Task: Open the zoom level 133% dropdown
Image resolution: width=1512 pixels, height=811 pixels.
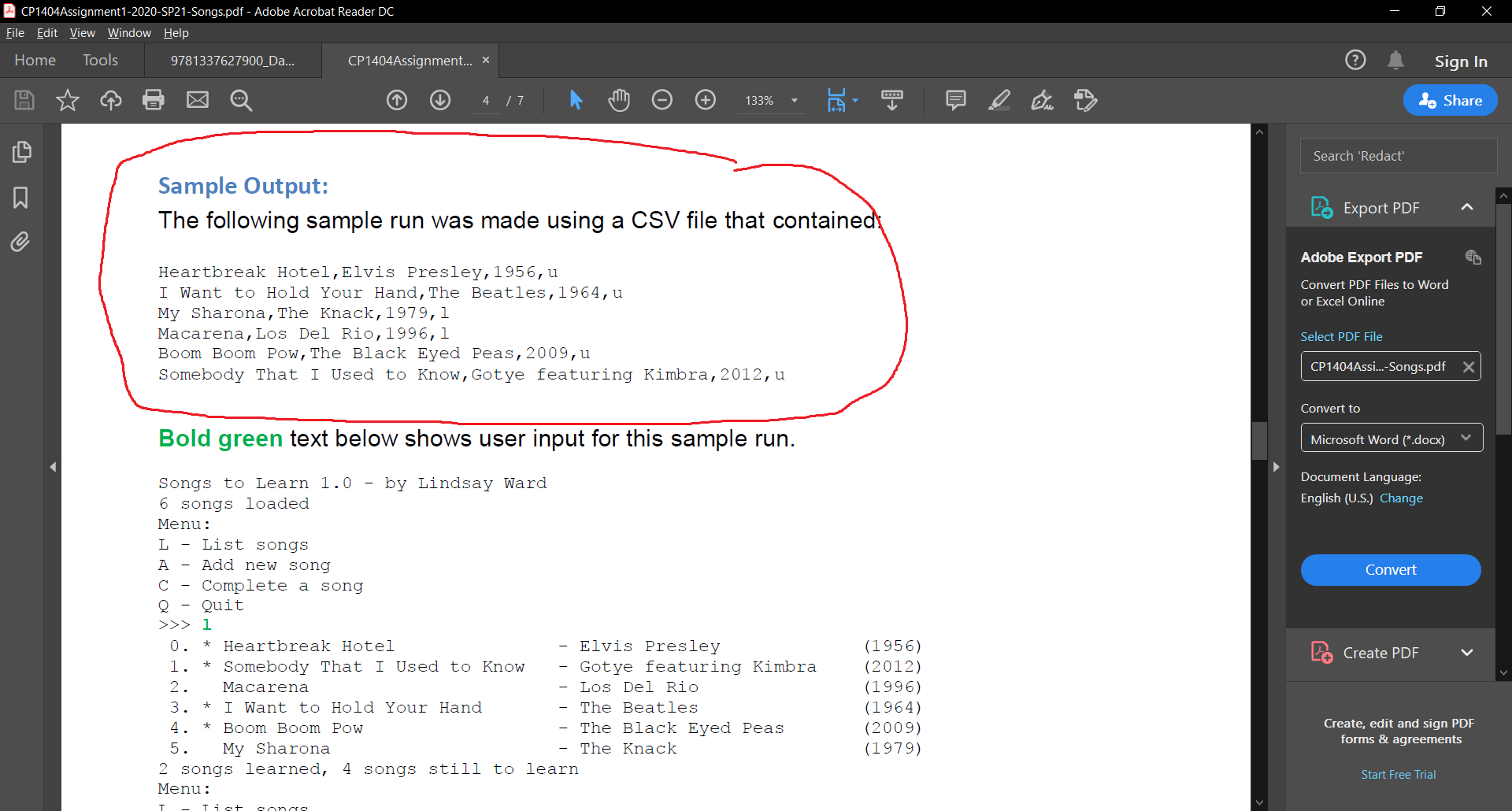Action: (794, 100)
